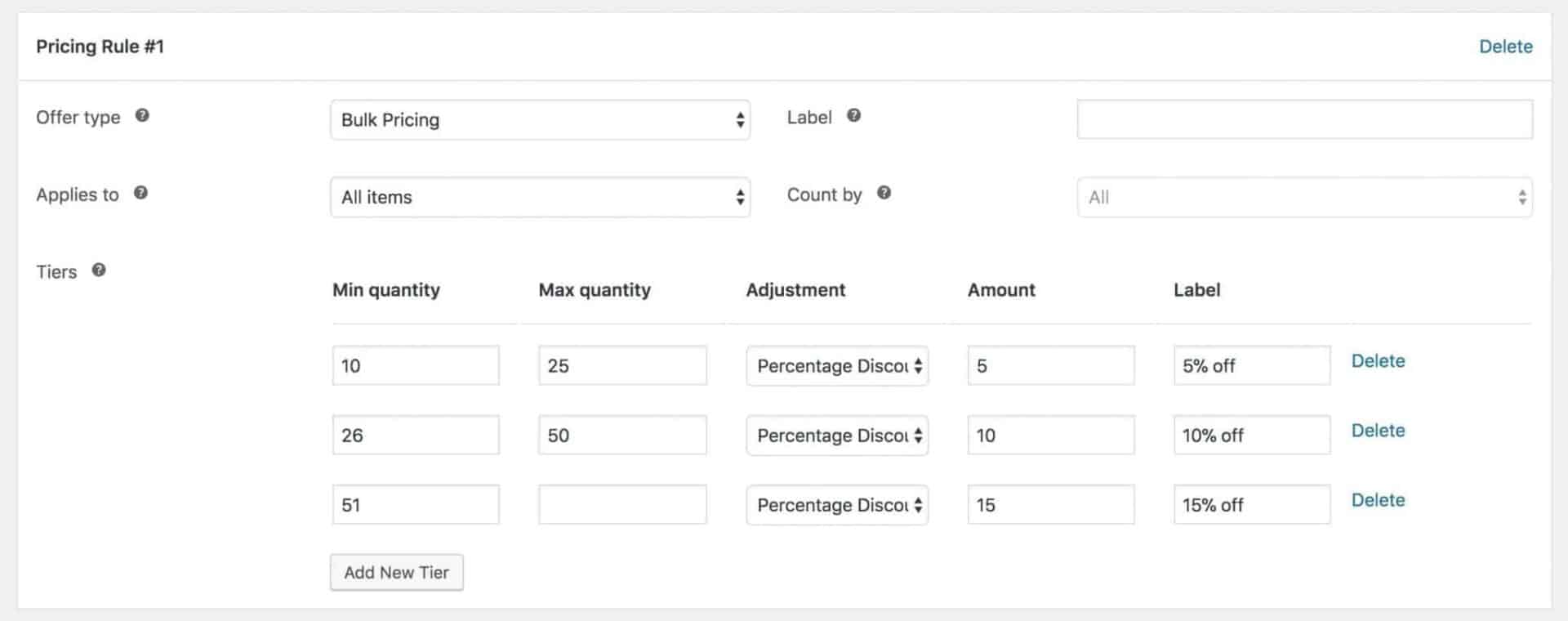Click the help icon next to Applies to
The image size is (1568, 621).
[x=140, y=193]
